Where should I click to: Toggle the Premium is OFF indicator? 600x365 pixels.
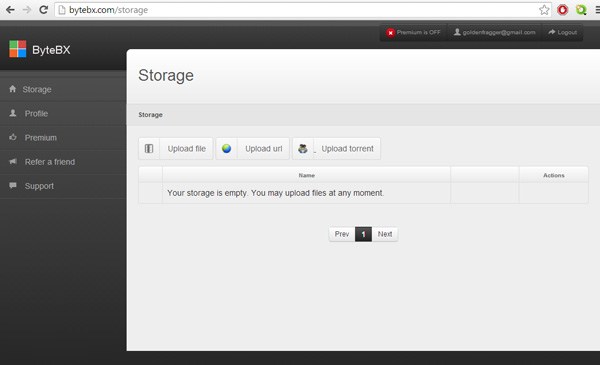(413, 33)
